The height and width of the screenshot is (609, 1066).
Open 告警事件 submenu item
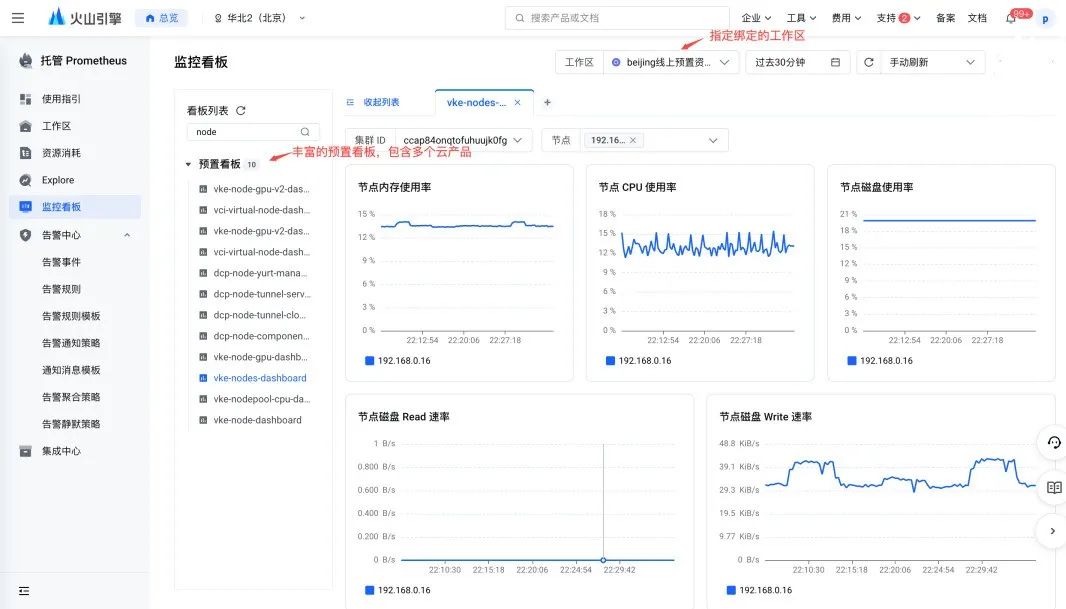click(61, 262)
